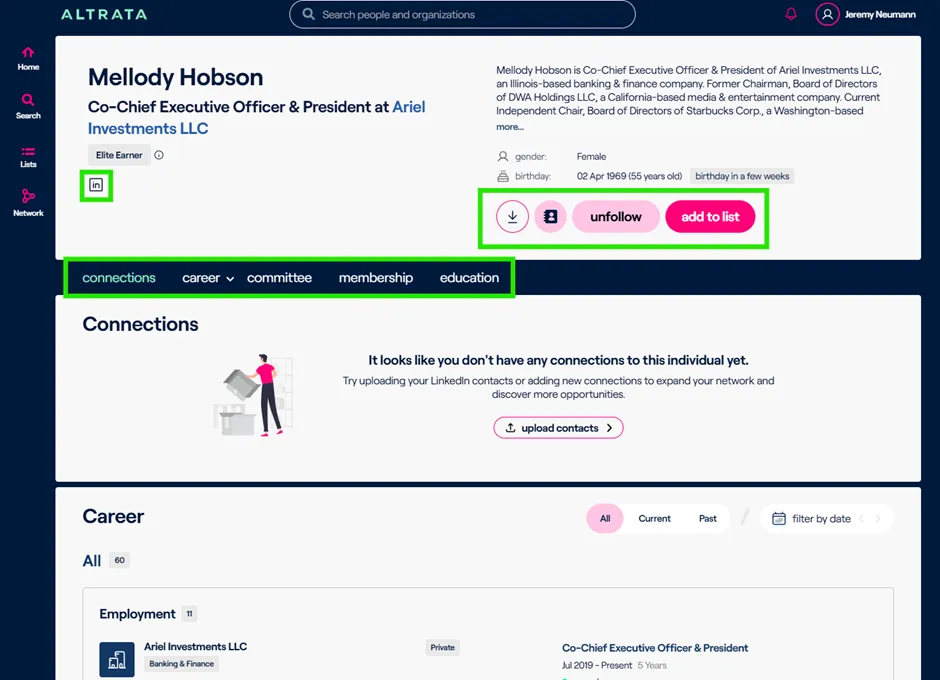Select the Current career filter
The image size is (940, 680).
pos(654,519)
